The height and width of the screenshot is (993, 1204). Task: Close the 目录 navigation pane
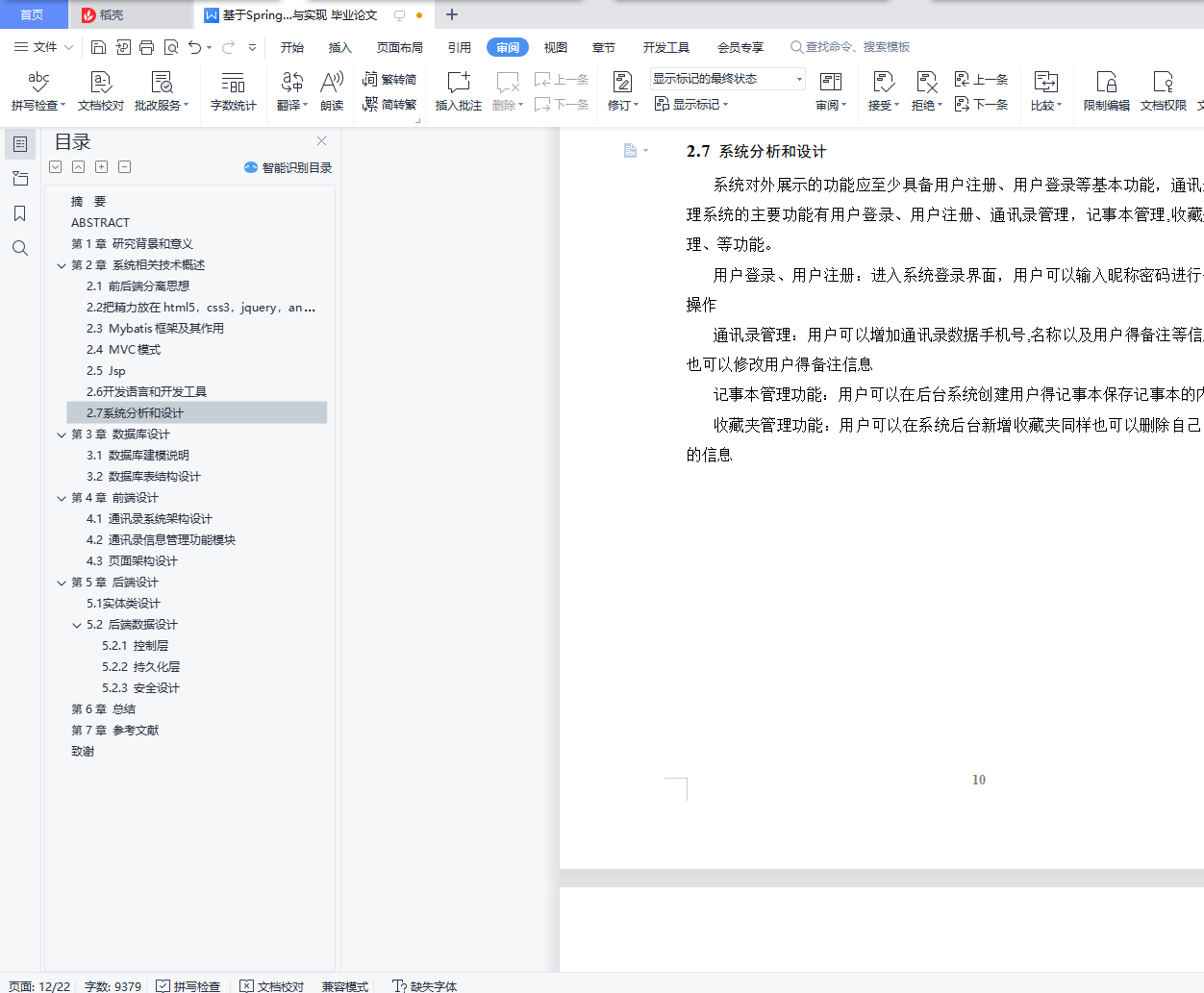coord(322,140)
